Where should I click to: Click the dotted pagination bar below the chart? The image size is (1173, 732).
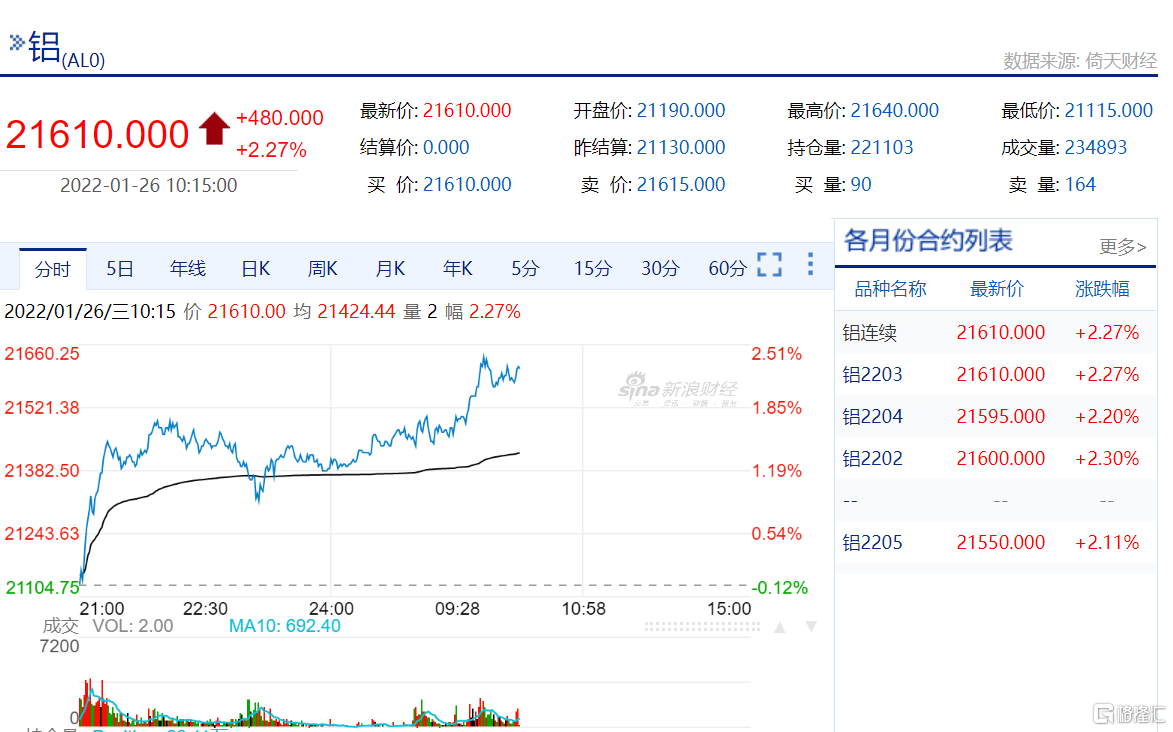click(x=701, y=626)
